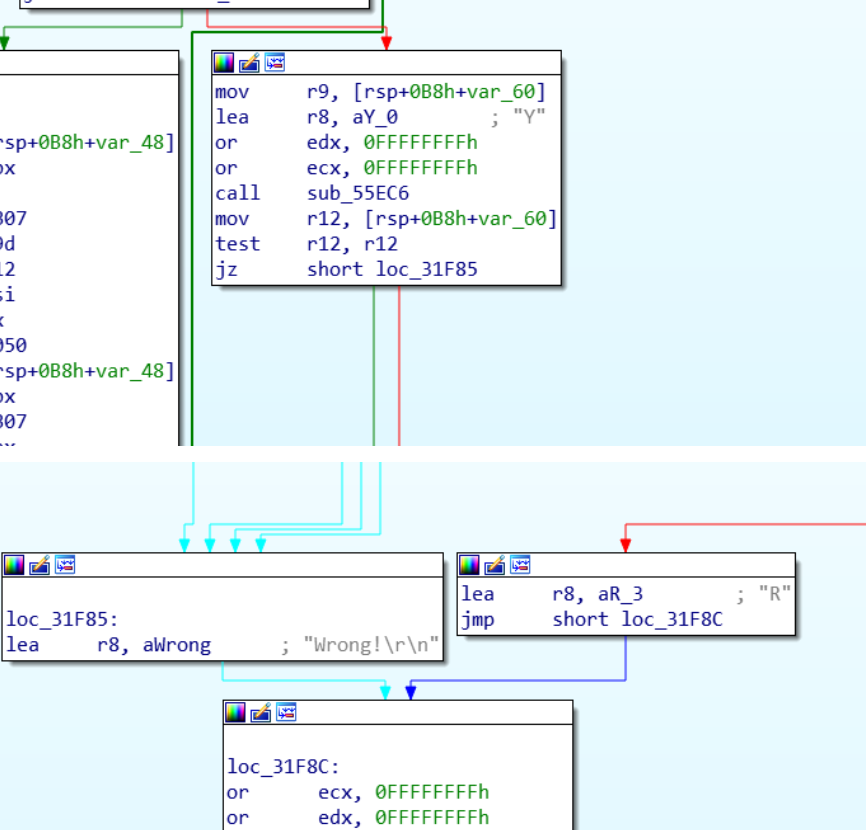Click group nodes icon on loc_31F8C block
The image size is (866, 830).
click(286, 712)
